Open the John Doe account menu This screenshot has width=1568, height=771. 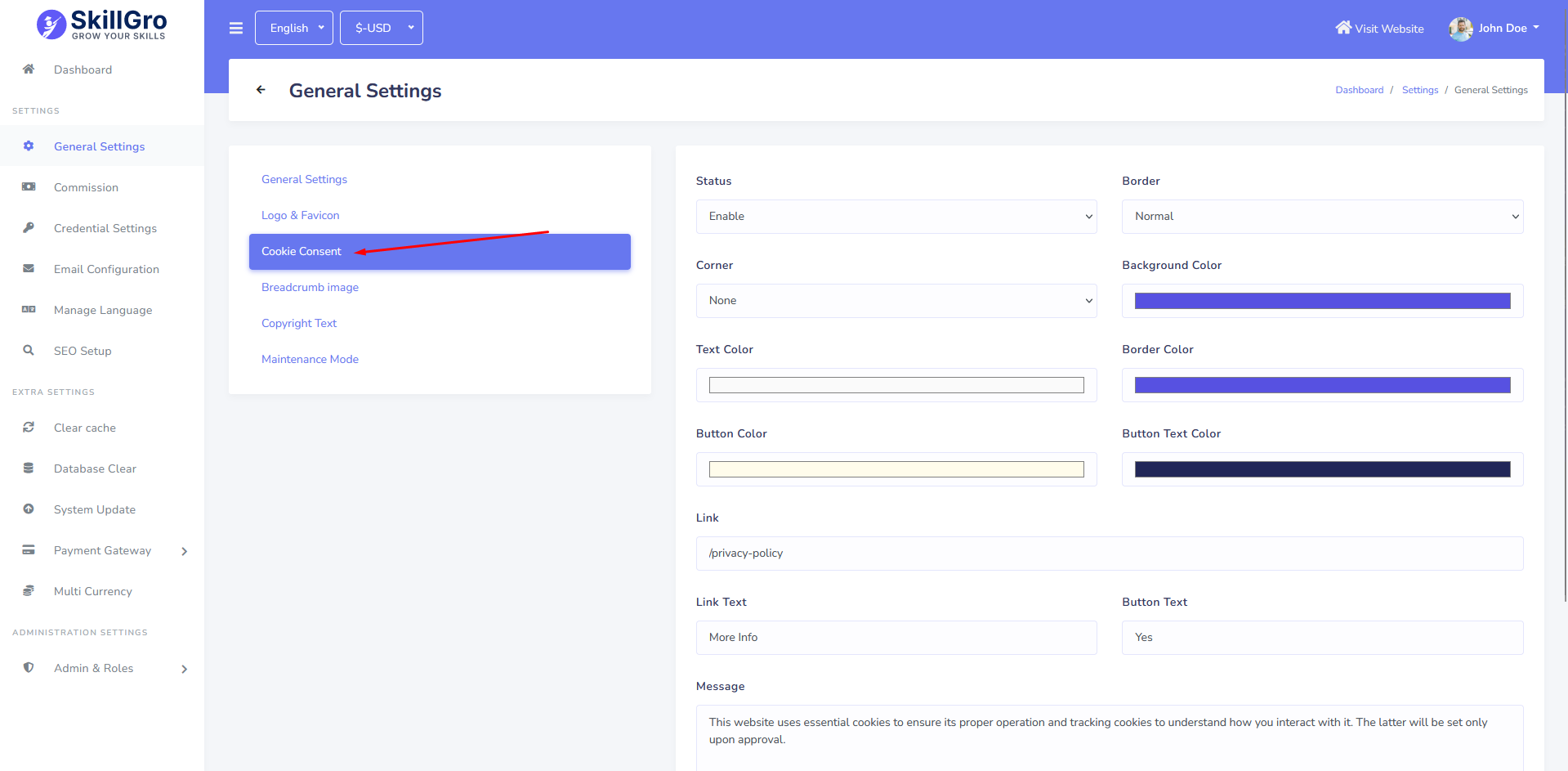click(x=1494, y=29)
